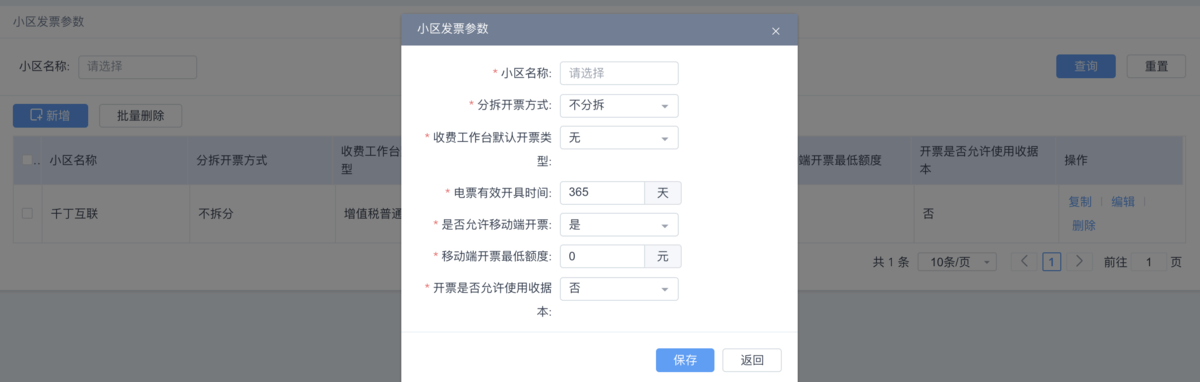Go to previous page arrow

point(1024,262)
